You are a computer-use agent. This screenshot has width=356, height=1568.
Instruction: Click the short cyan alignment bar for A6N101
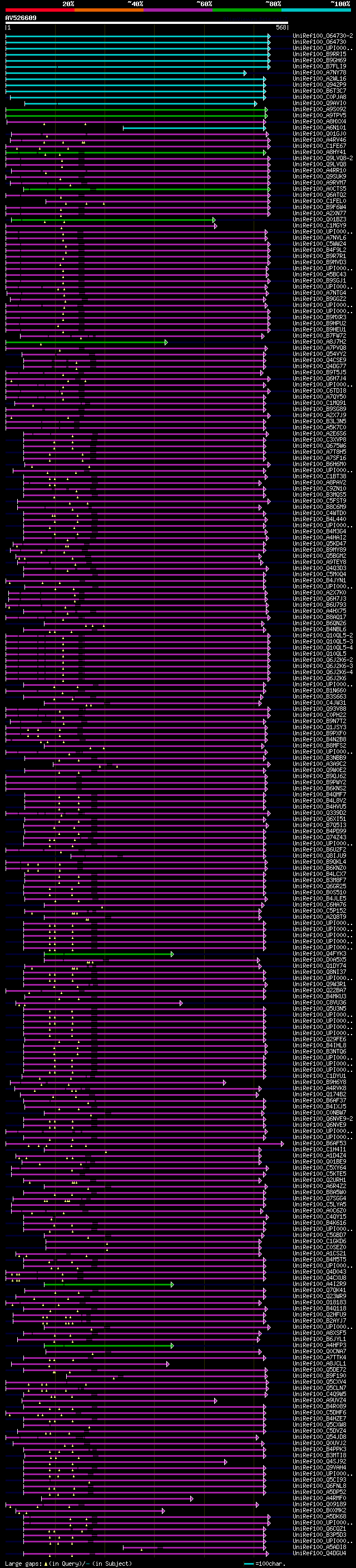tap(195, 128)
